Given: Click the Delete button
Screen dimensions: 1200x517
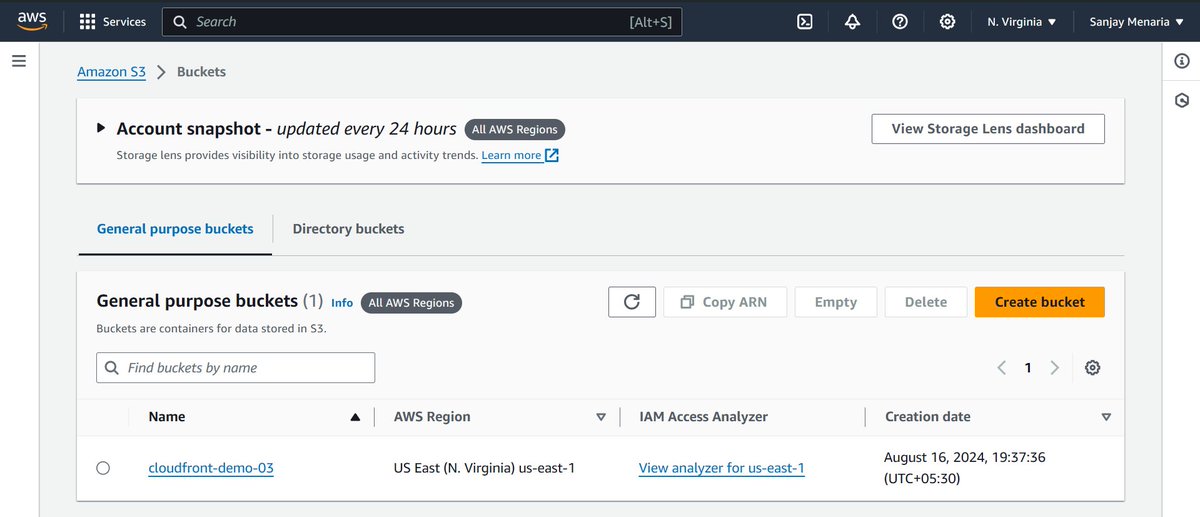Looking at the screenshot, I should 926,302.
